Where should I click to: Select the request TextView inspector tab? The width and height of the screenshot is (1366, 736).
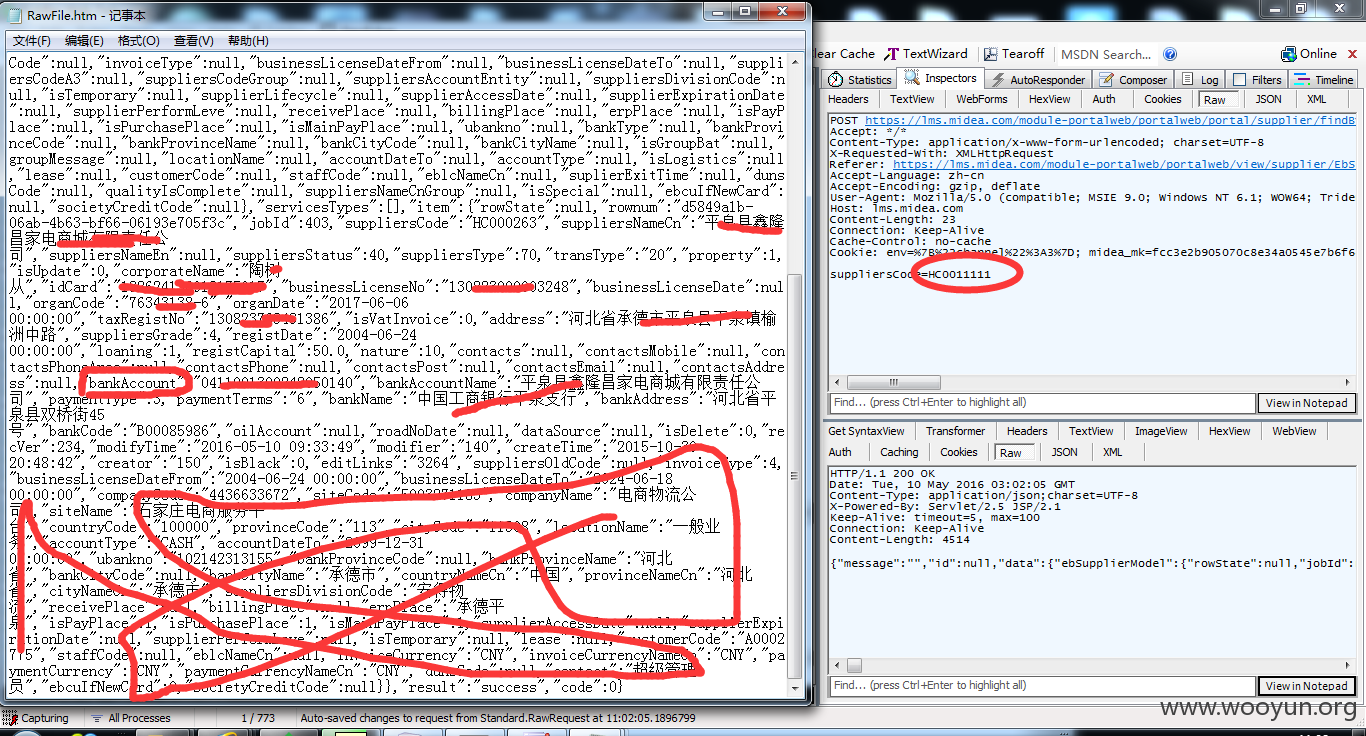coord(912,99)
